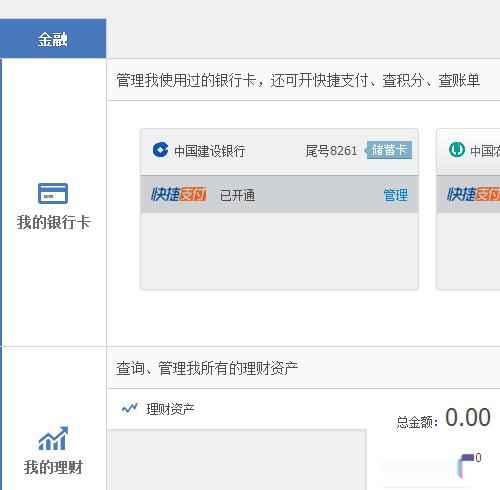Click the 快捷支付 logo on 建设银行 card

(x=179, y=194)
